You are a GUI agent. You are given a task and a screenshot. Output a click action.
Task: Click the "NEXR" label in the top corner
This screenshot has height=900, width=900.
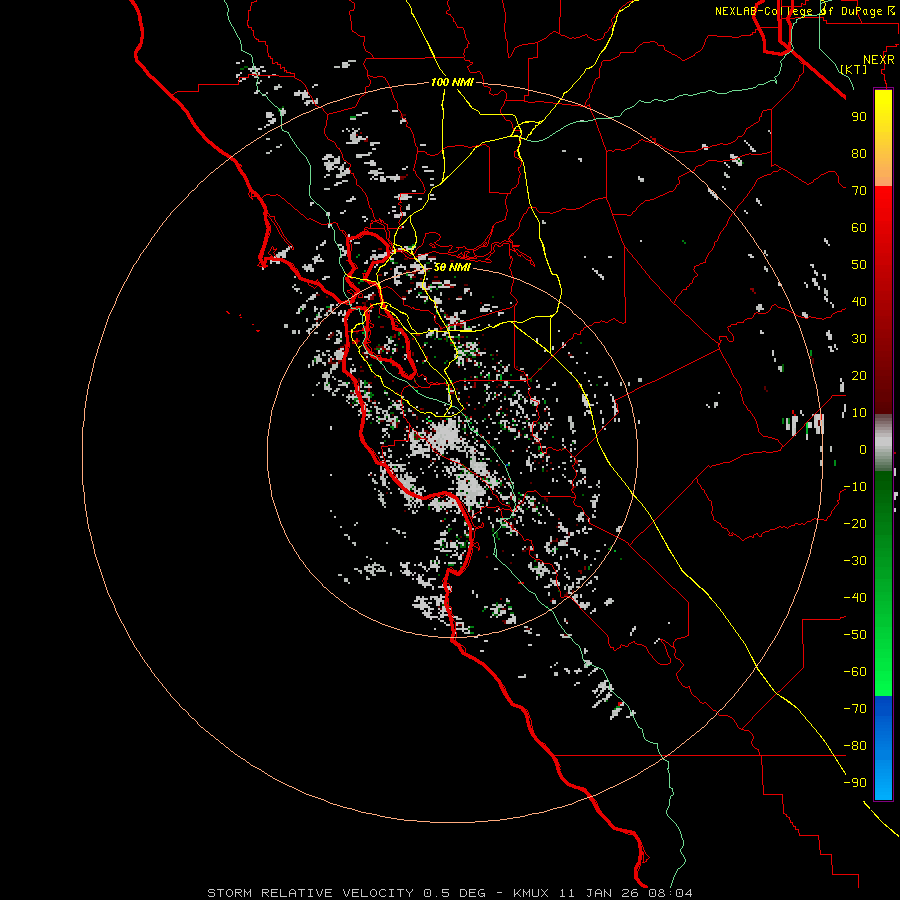coord(879,60)
